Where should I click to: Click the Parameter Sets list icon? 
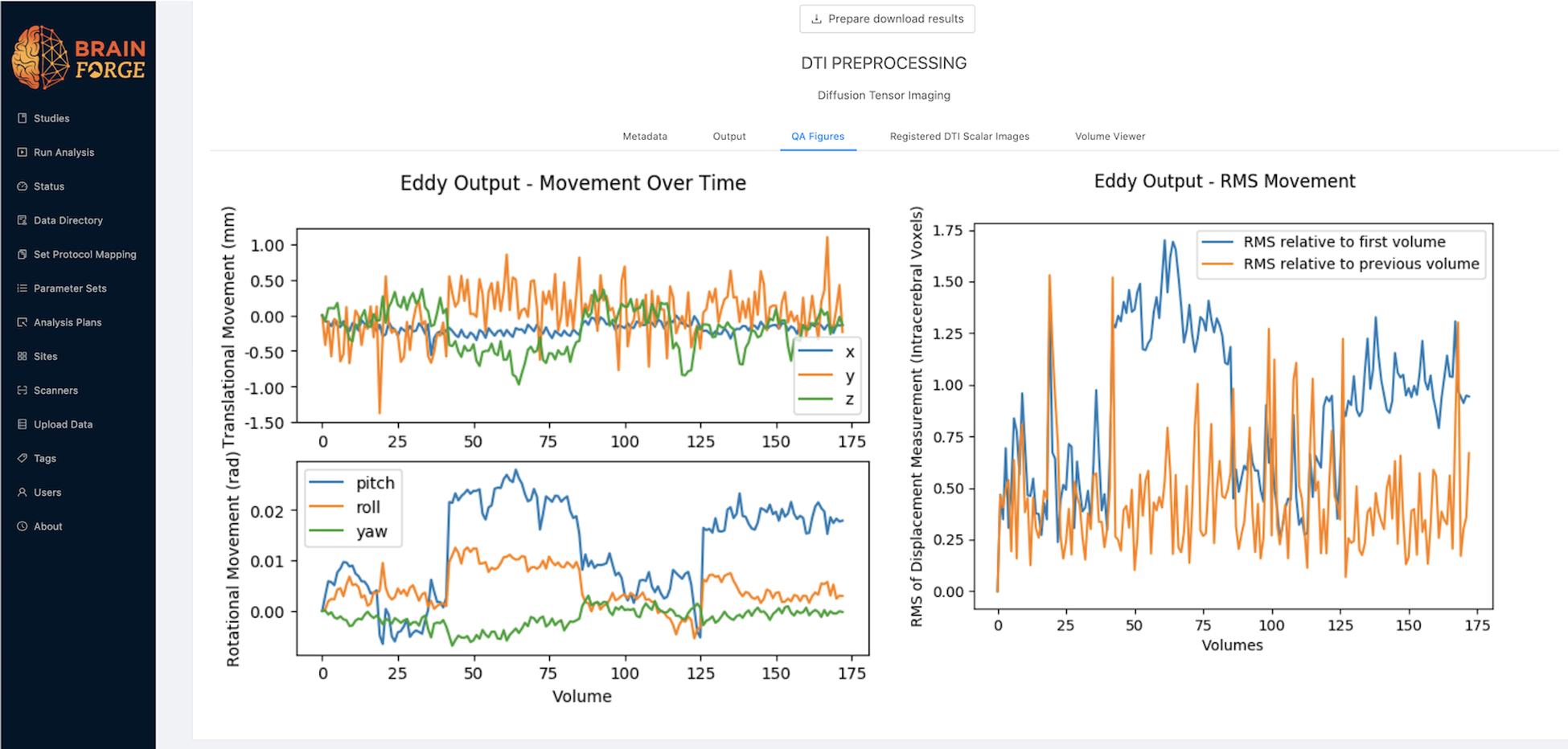(x=23, y=288)
